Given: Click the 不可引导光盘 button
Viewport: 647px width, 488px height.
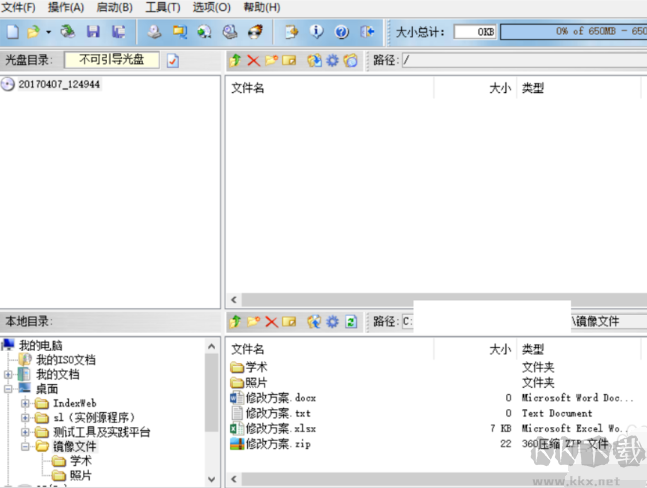Looking at the screenshot, I should [111, 60].
